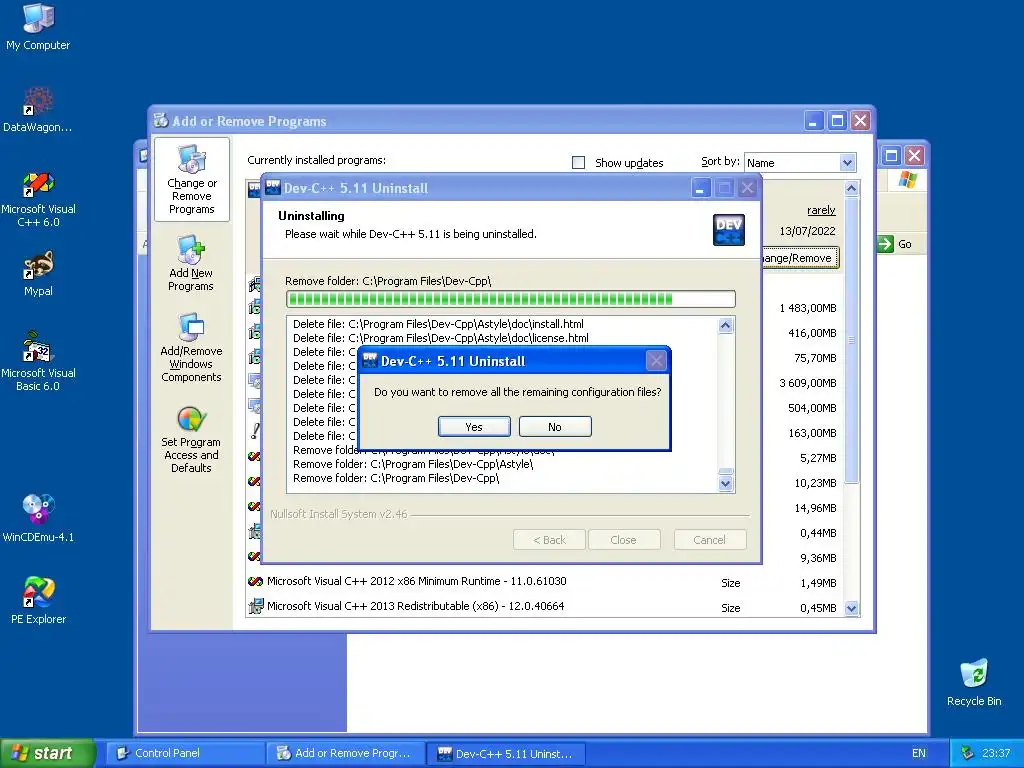This screenshot has width=1024, height=768.
Task: Launch Microsoft Visual C++ 6.0 shortcut
Action: (38, 199)
